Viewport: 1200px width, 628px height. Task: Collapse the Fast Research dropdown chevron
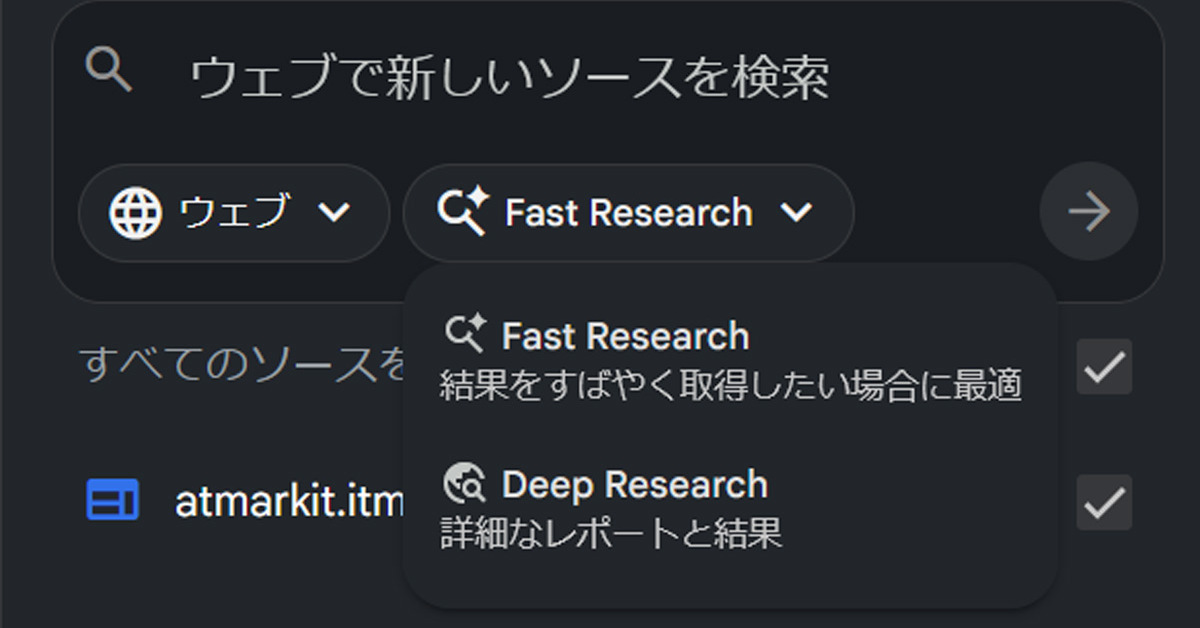coord(796,212)
